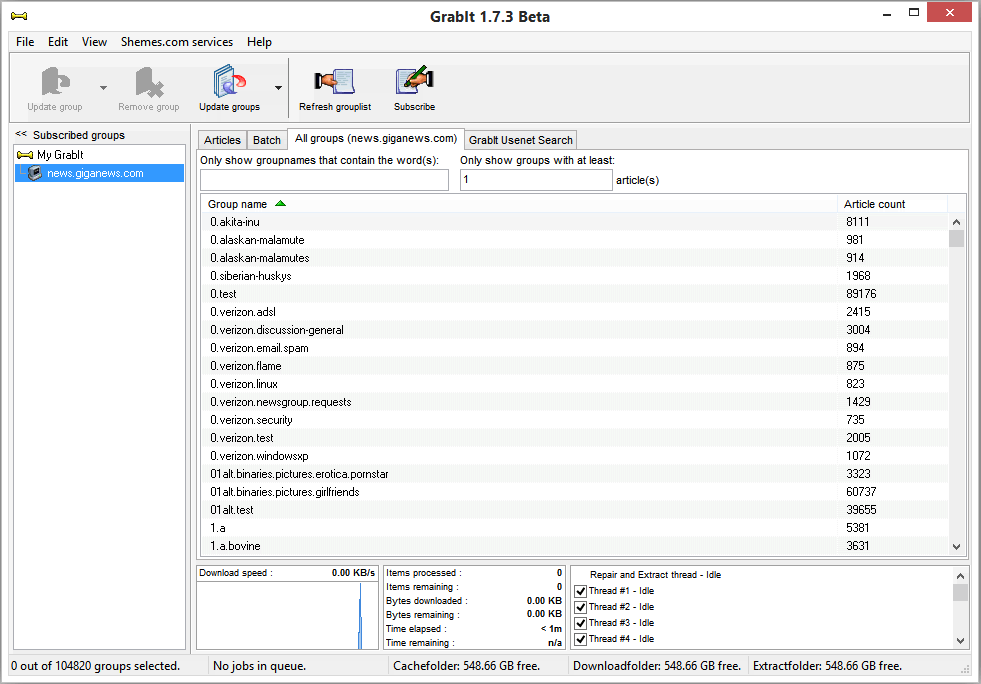Select the 0.verizon.flame group row

[576, 366]
